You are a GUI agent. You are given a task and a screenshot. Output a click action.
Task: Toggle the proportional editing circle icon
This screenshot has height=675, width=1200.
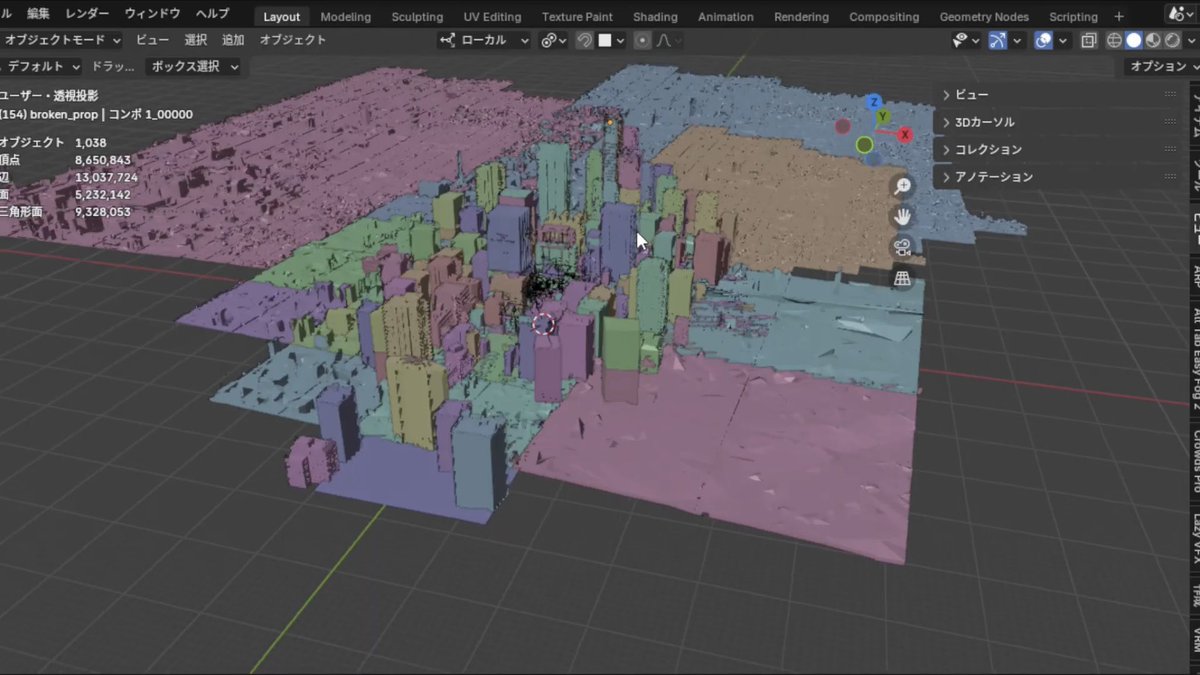pyautogui.click(x=643, y=40)
